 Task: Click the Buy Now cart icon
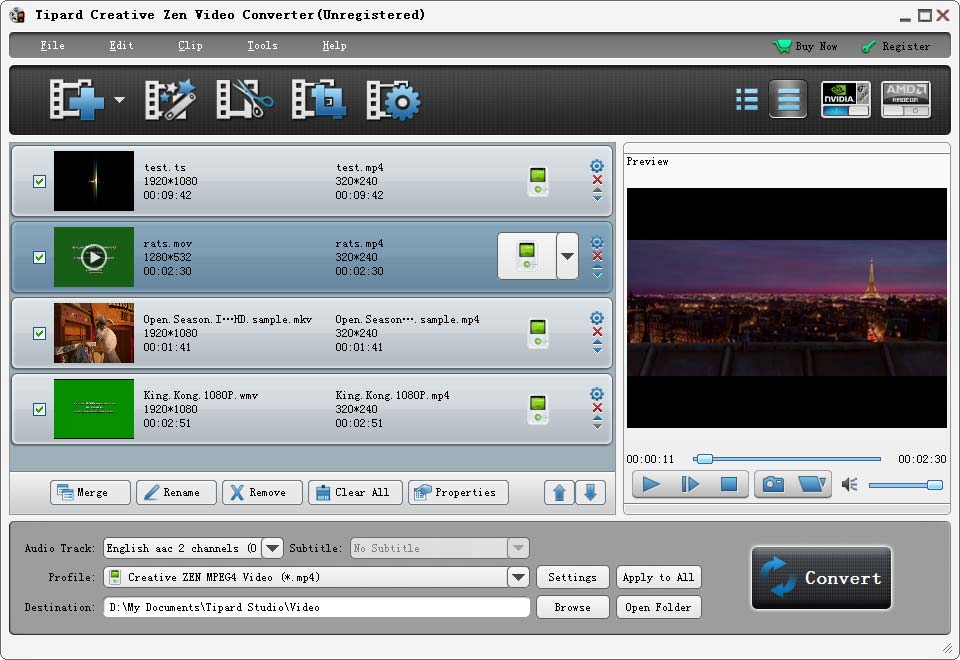(x=782, y=46)
